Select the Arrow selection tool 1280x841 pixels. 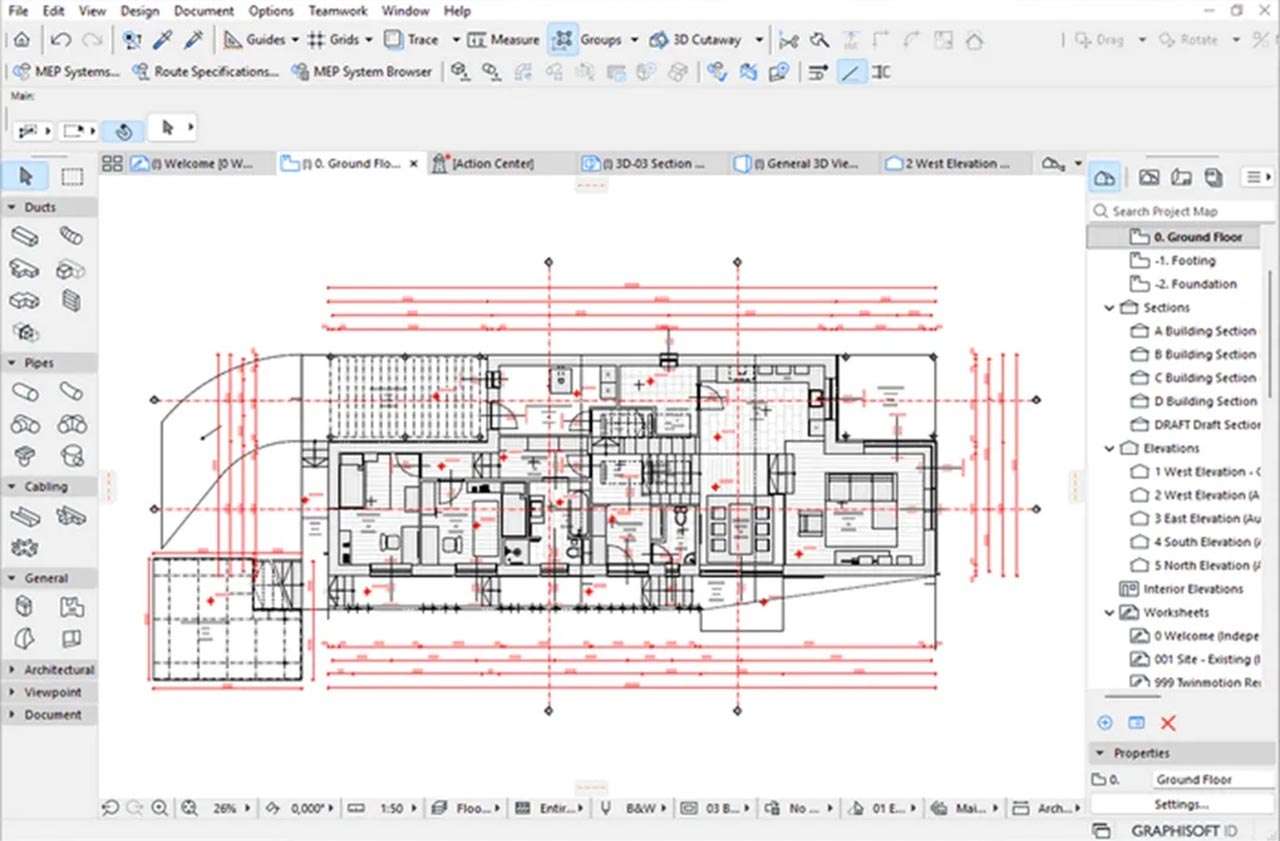click(26, 177)
